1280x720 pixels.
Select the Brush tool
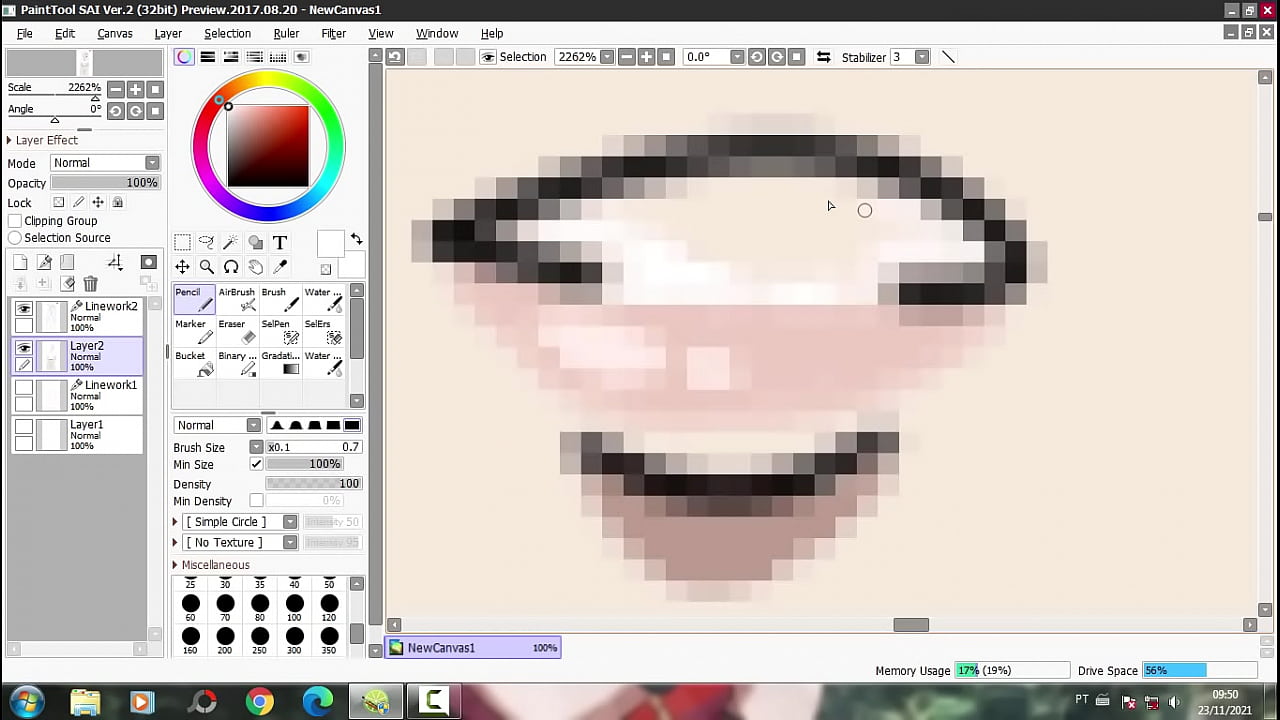coord(280,299)
